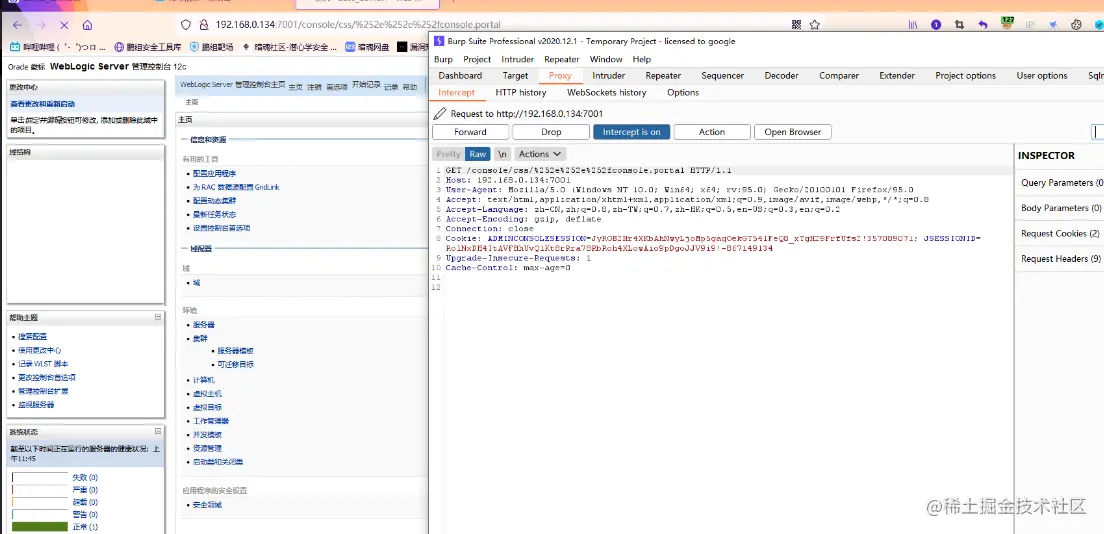Screen dimensions: 1104x534
Task: Collapse the 帮助主题 panel with its minimize icon
Action: pyautogui.click(x=158, y=318)
